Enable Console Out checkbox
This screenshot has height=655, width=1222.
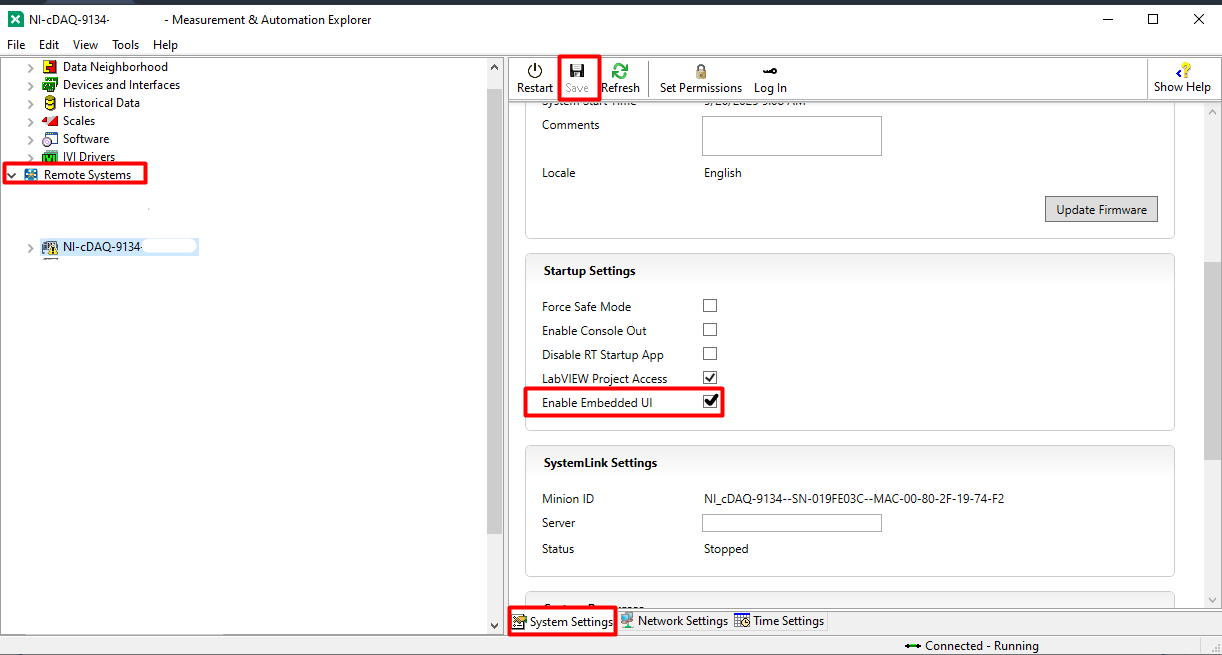(x=710, y=330)
